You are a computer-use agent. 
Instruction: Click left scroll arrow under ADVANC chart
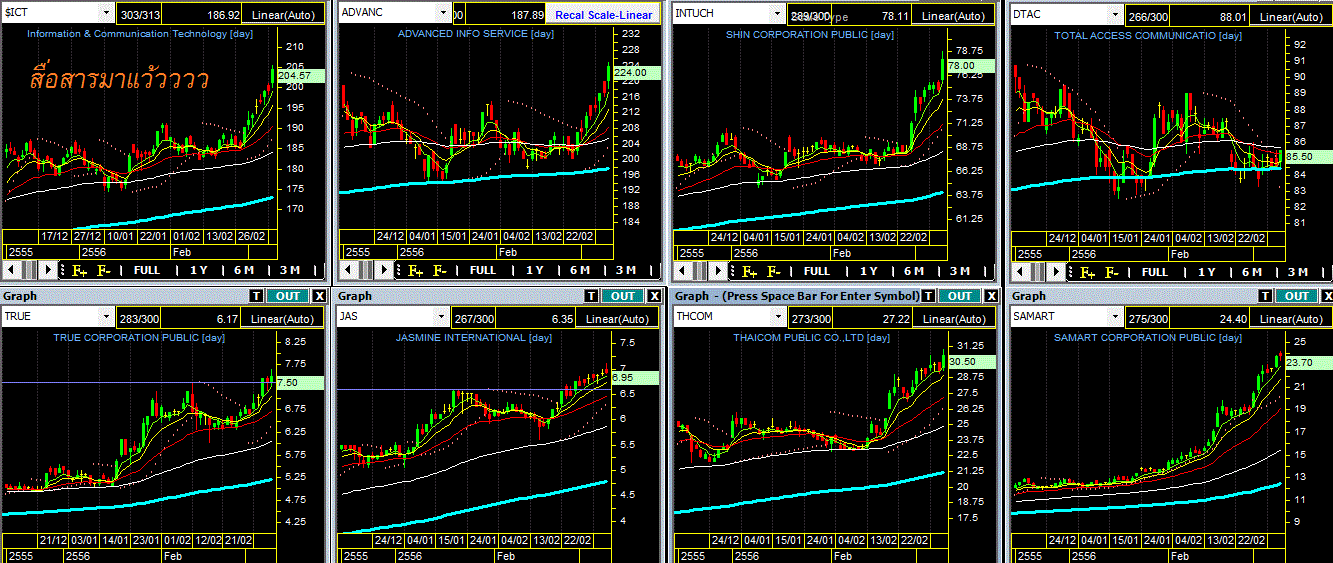(x=346, y=270)
